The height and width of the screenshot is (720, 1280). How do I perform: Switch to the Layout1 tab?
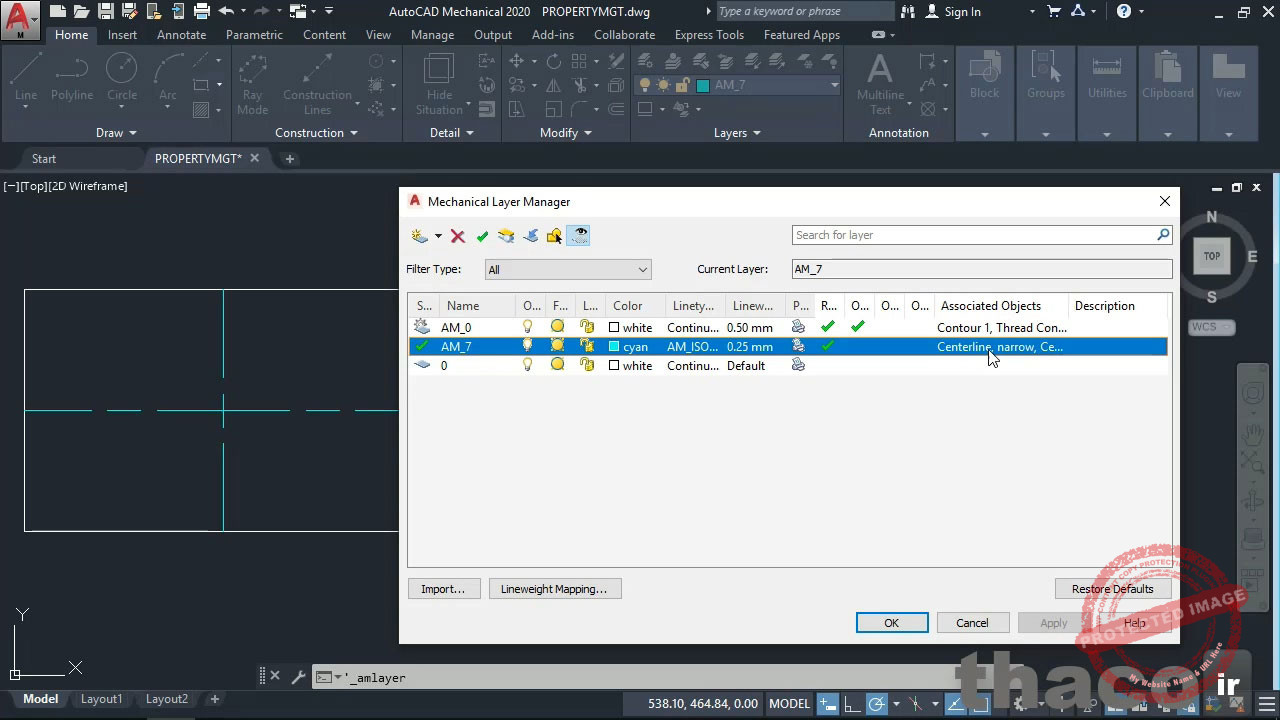(x=101, y=699)
